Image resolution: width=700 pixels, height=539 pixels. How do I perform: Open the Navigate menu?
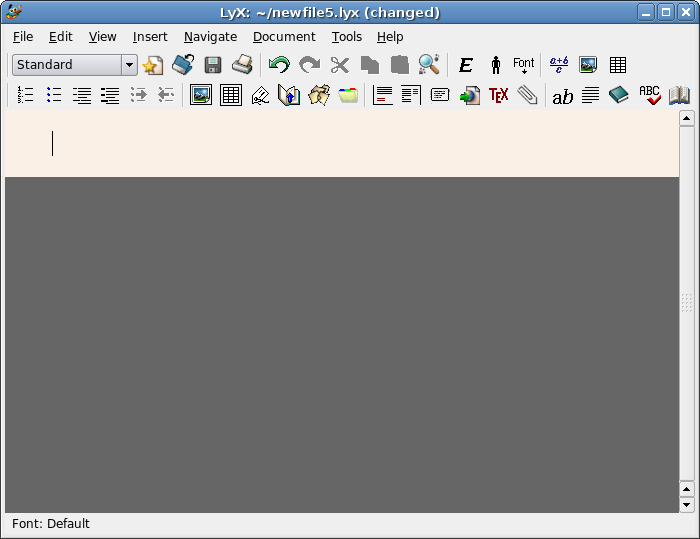[210, 37]
